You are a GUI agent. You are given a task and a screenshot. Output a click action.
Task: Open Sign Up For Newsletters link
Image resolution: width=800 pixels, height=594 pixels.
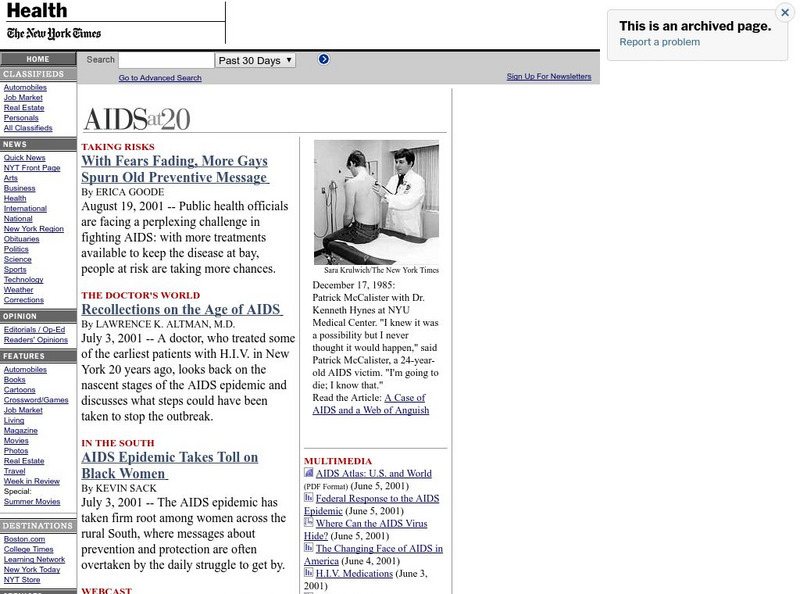549,77
